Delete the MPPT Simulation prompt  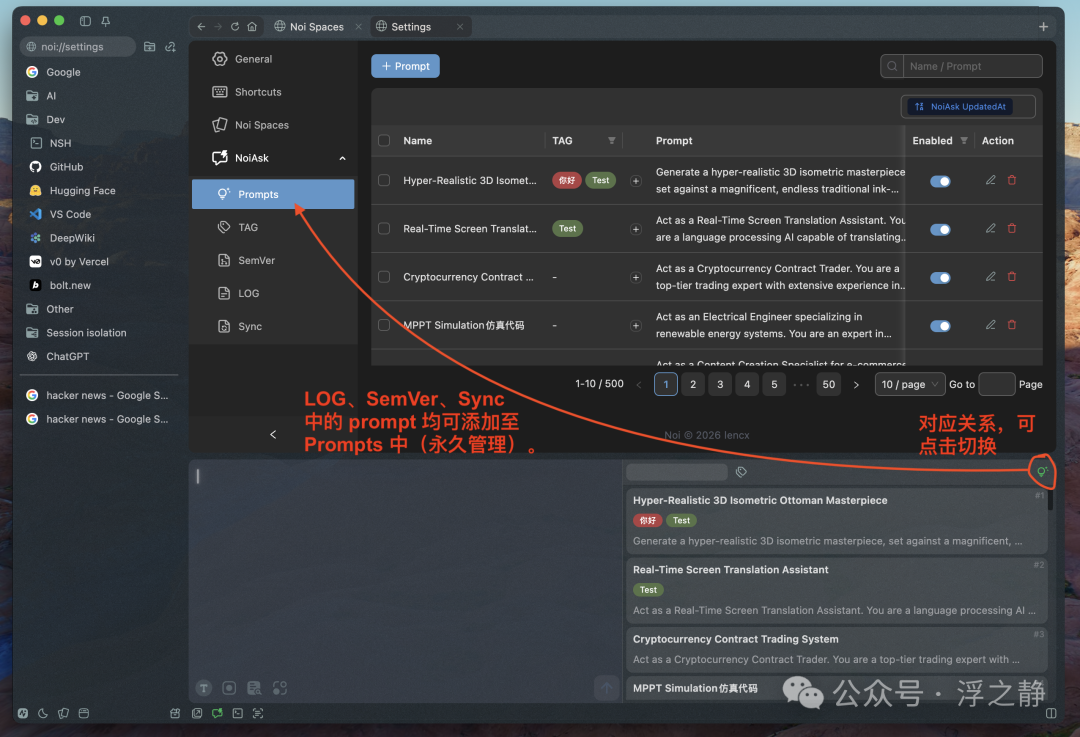coord(1012,324)
